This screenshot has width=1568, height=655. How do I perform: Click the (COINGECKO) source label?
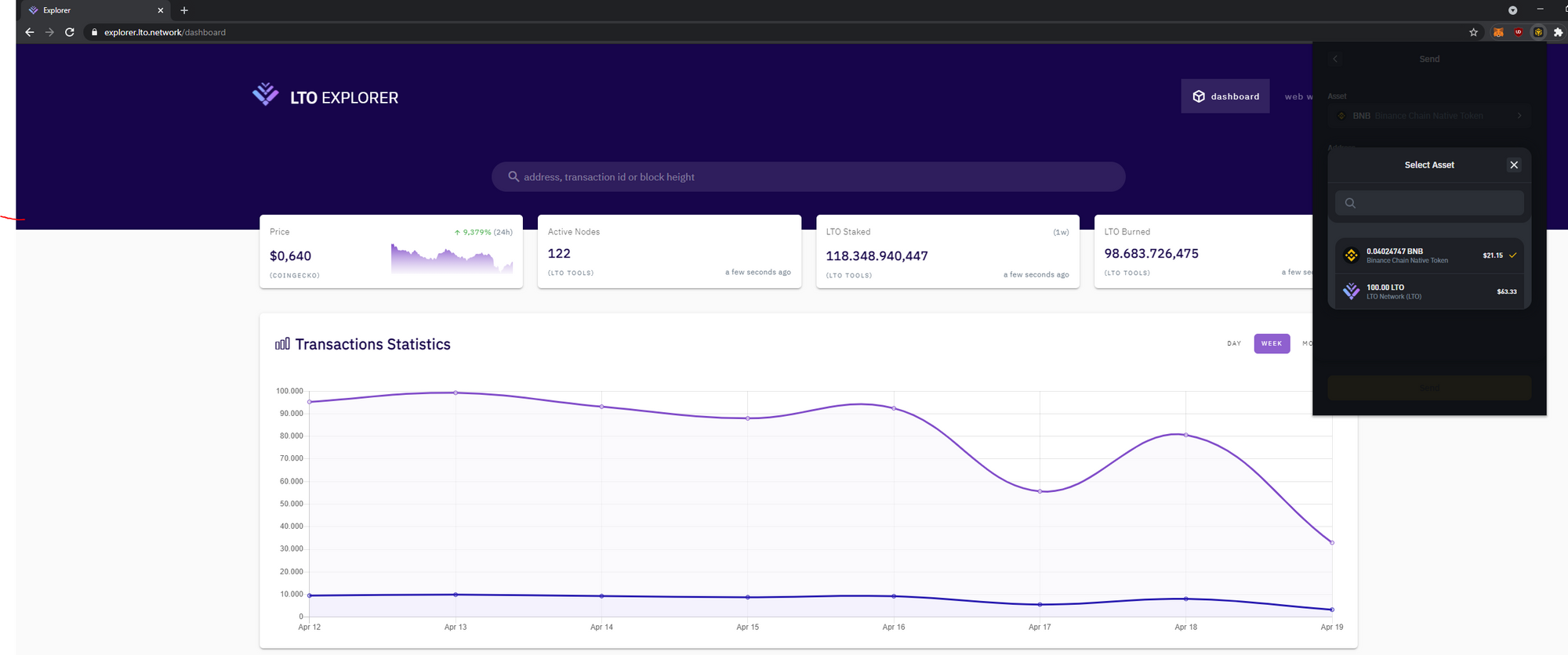[295, 275]
